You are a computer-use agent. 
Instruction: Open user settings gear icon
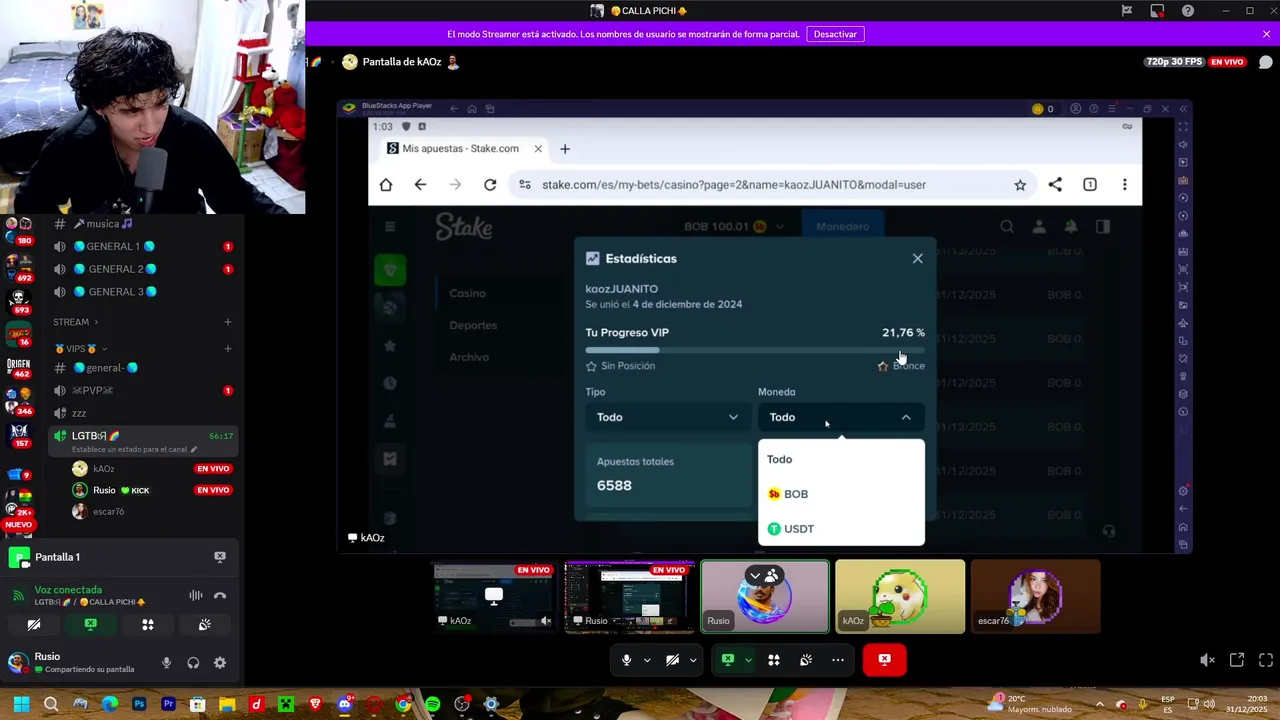click(x=220, y=663)
